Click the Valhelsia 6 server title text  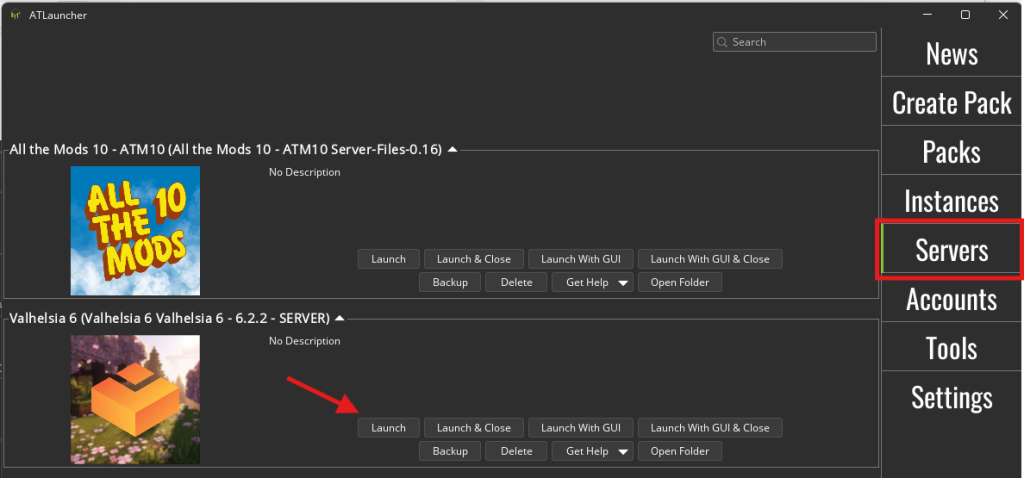point(169,319)
